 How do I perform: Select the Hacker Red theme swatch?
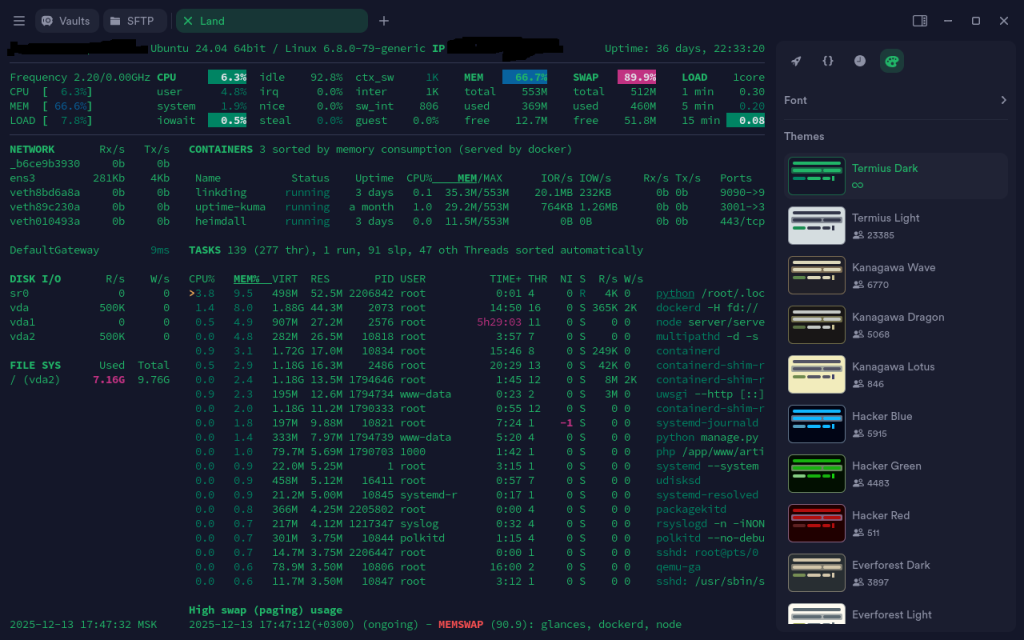tap(817, 523)
